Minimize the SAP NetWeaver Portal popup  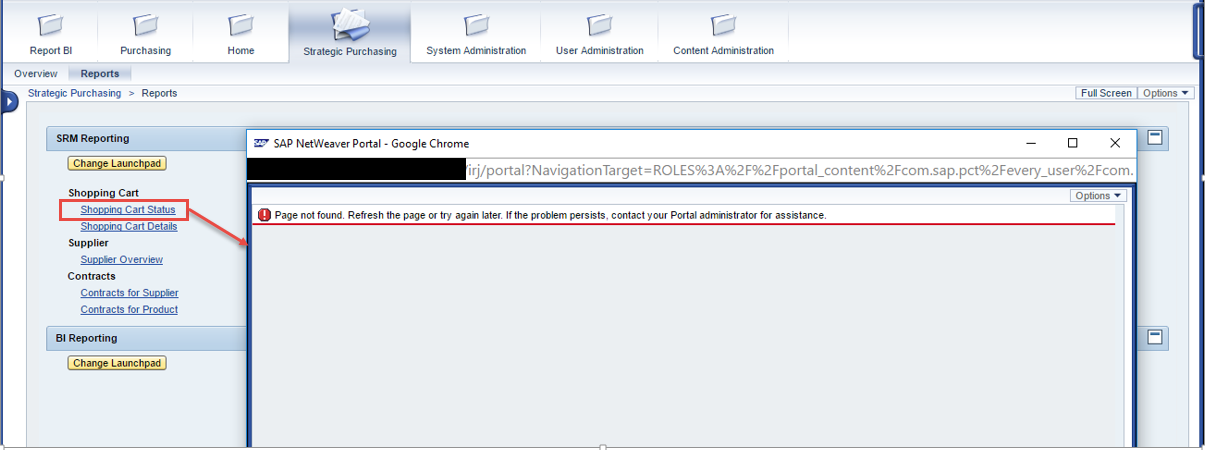pos(1030,143)
